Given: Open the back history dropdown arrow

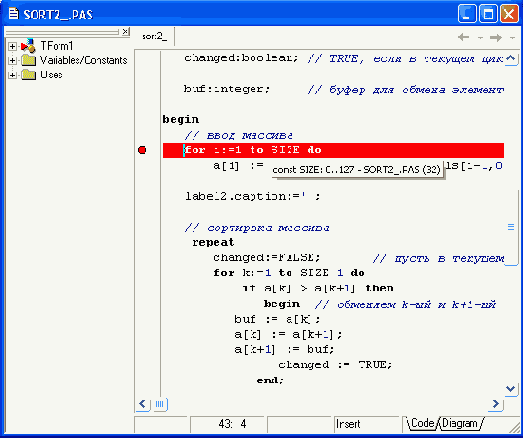Looking at the screenshot, I should pos(480,38).
